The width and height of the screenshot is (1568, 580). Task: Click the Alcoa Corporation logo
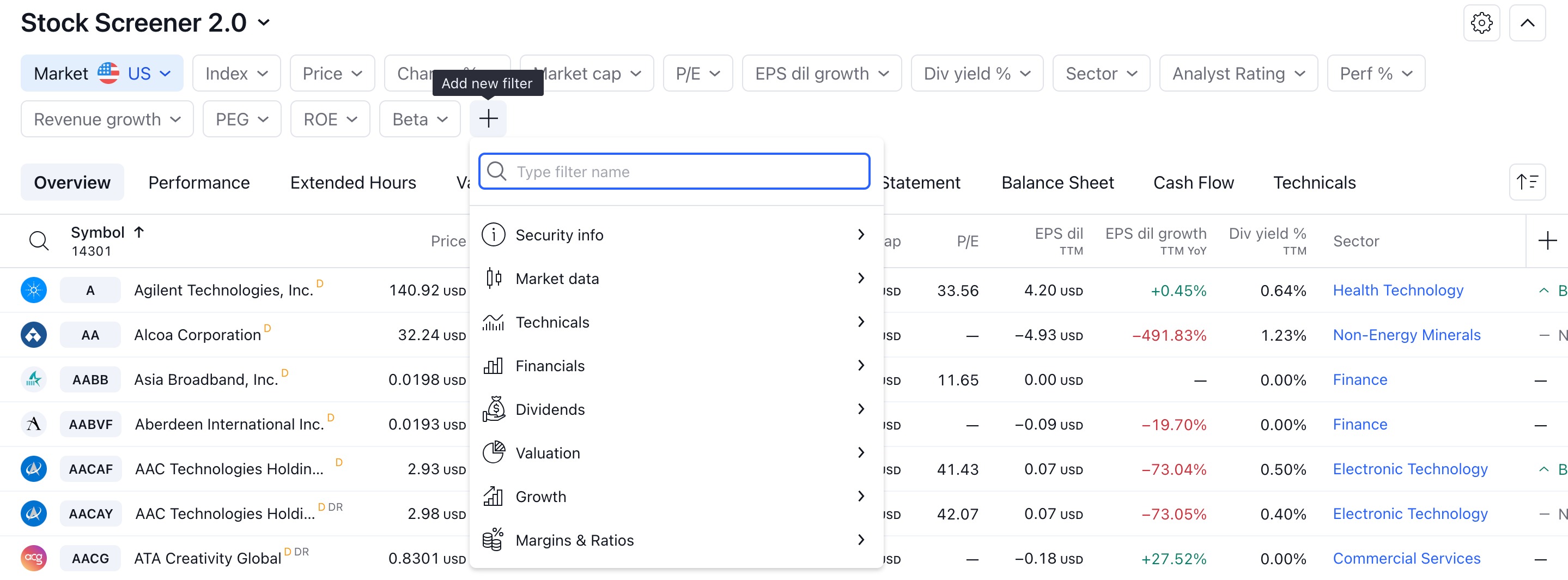pyautogui.click(x=34, y=335)
